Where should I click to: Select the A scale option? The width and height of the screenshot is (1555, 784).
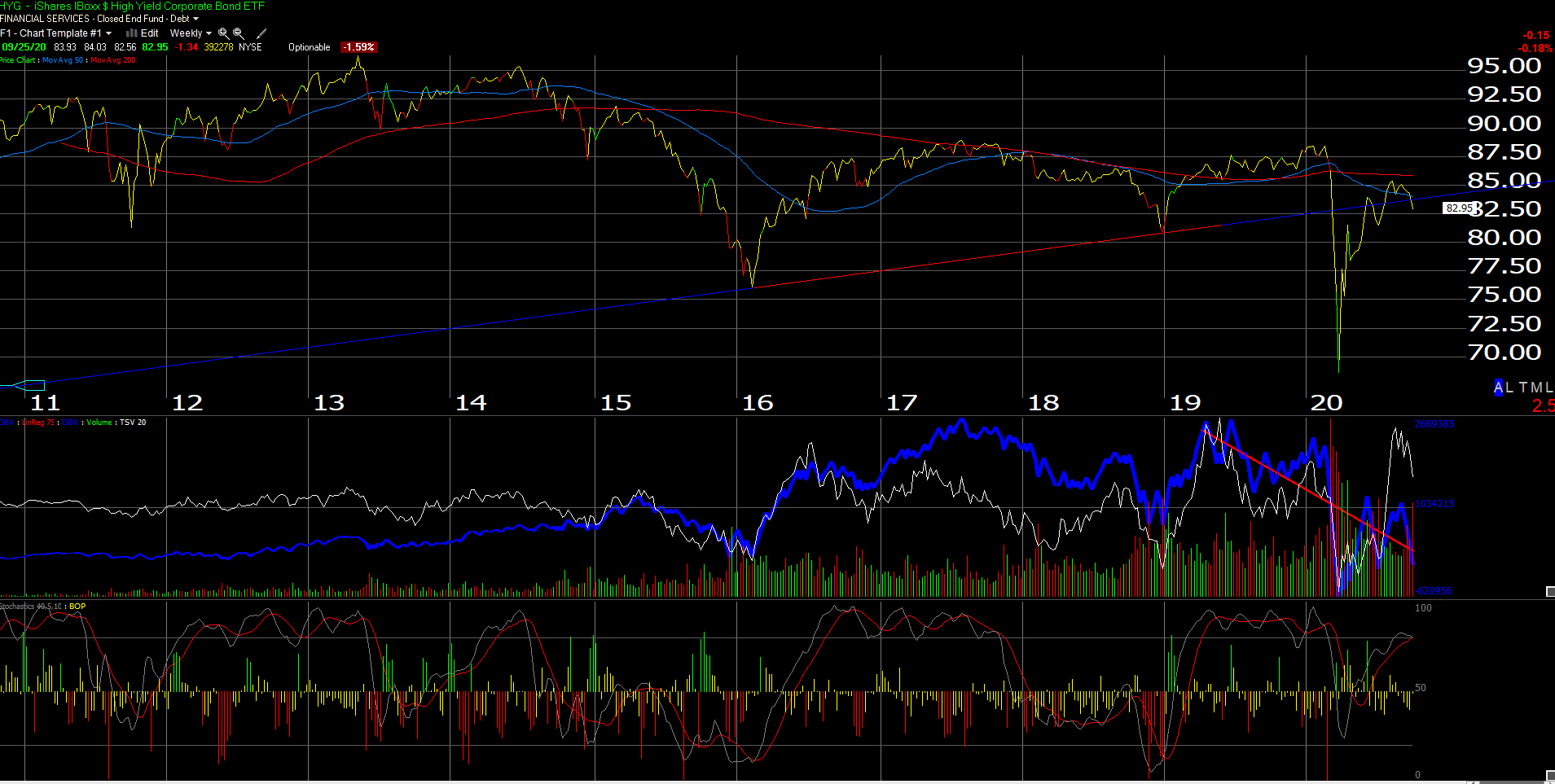(1499, 388)
